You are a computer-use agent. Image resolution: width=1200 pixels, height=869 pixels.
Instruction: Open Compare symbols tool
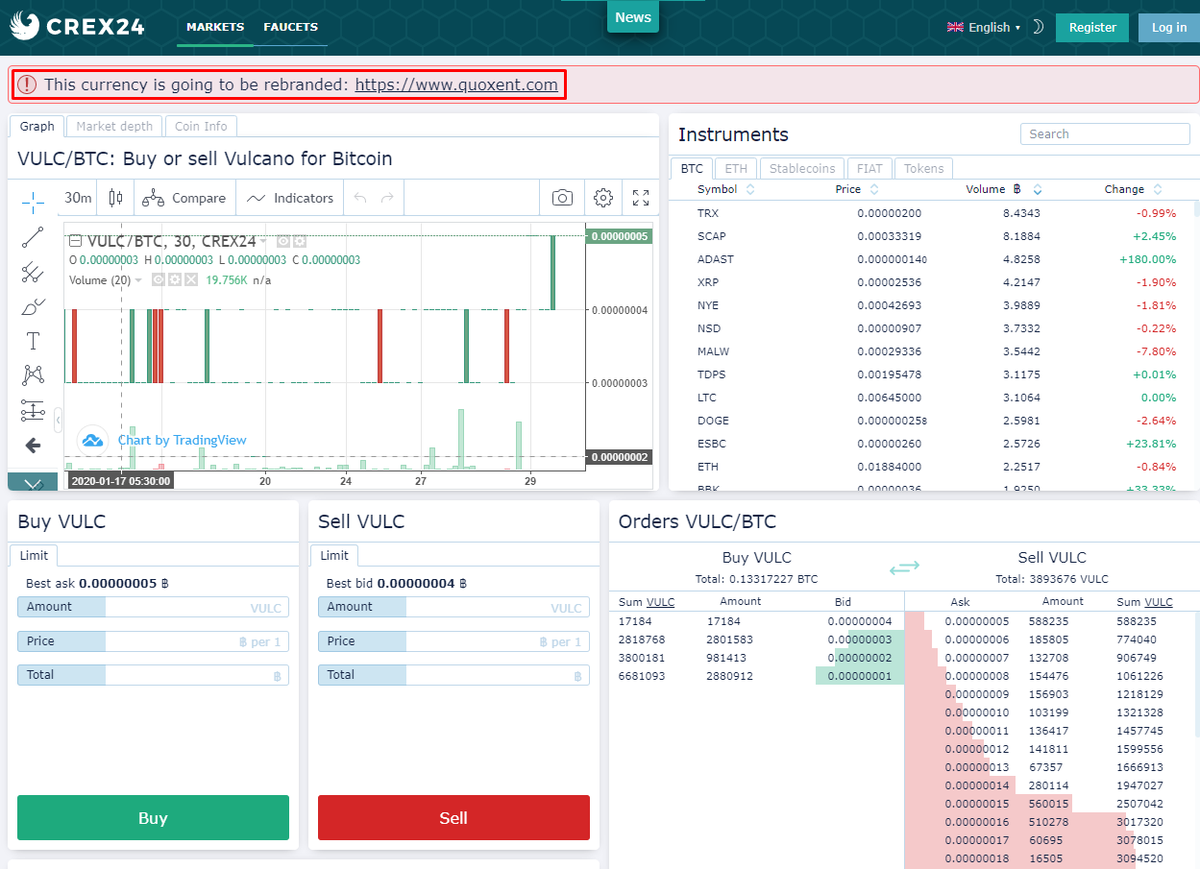pyautogui.click(x=184, y=198)
